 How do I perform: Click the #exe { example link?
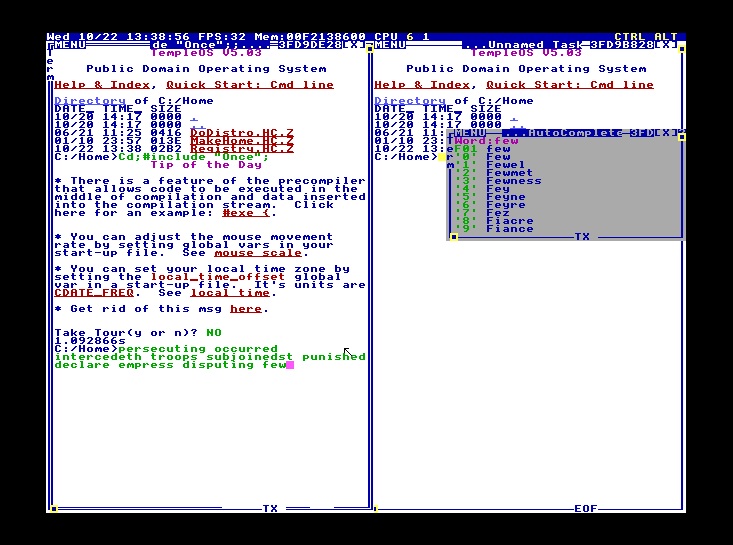tap(246, 213)
